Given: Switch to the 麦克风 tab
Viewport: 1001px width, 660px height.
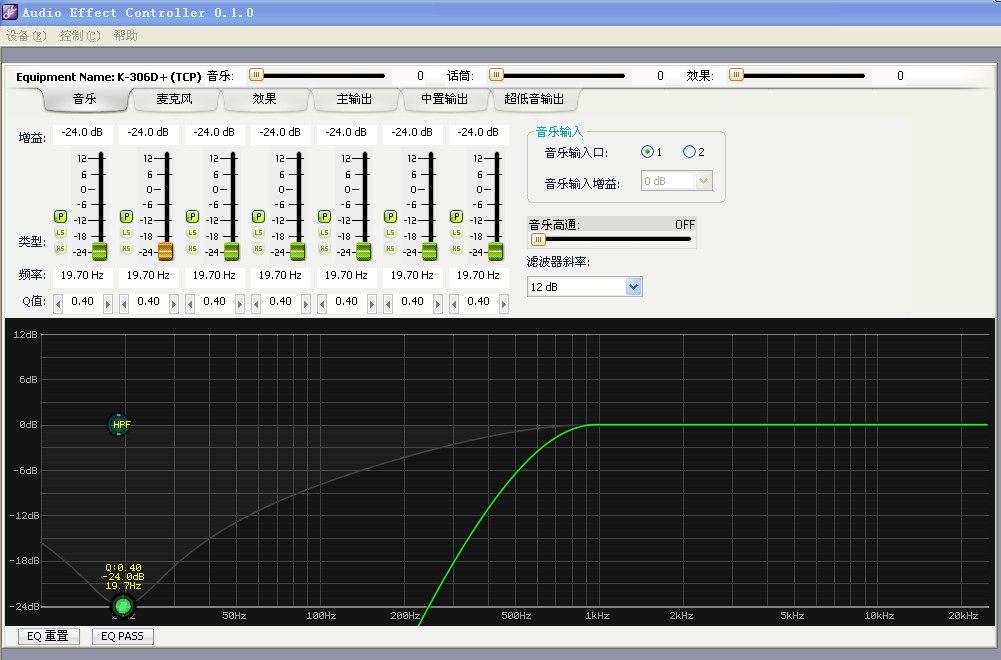Looking at the screenshot, I should 174,99.
